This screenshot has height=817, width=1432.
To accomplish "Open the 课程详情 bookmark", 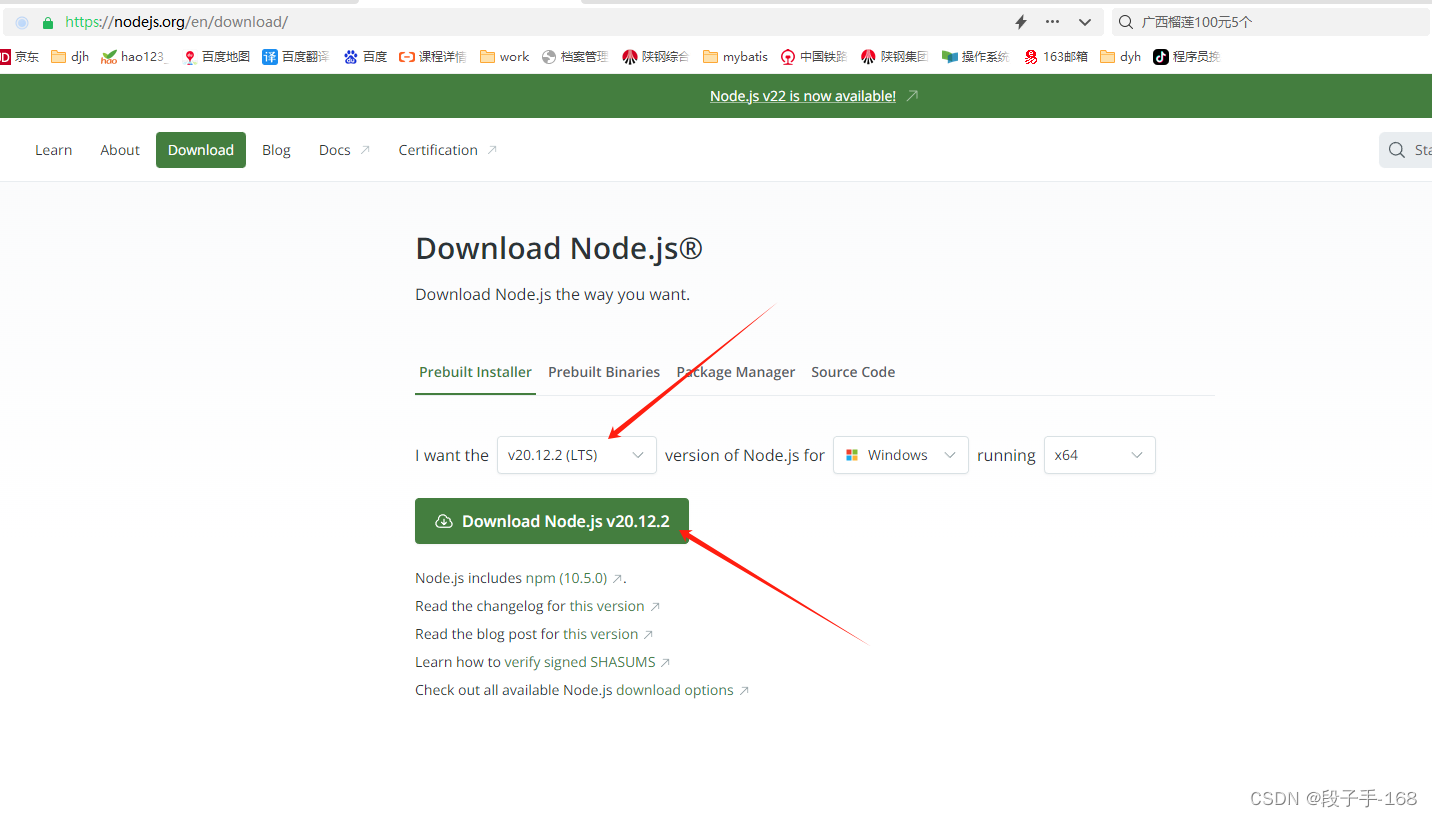I will click(433, 57).
